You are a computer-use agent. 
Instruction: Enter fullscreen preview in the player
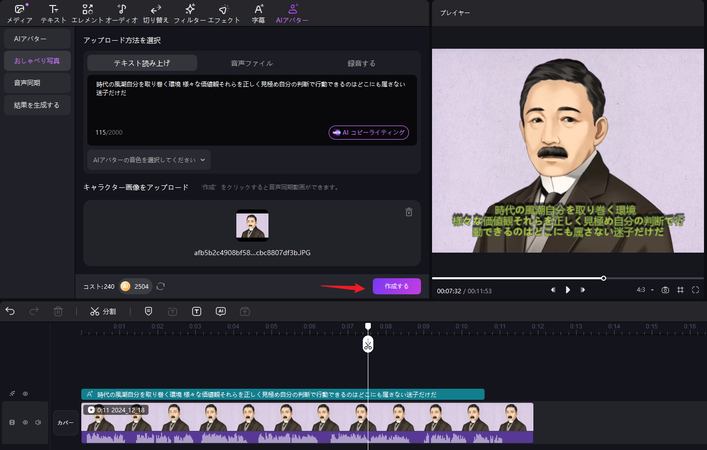tap(695, 289)
